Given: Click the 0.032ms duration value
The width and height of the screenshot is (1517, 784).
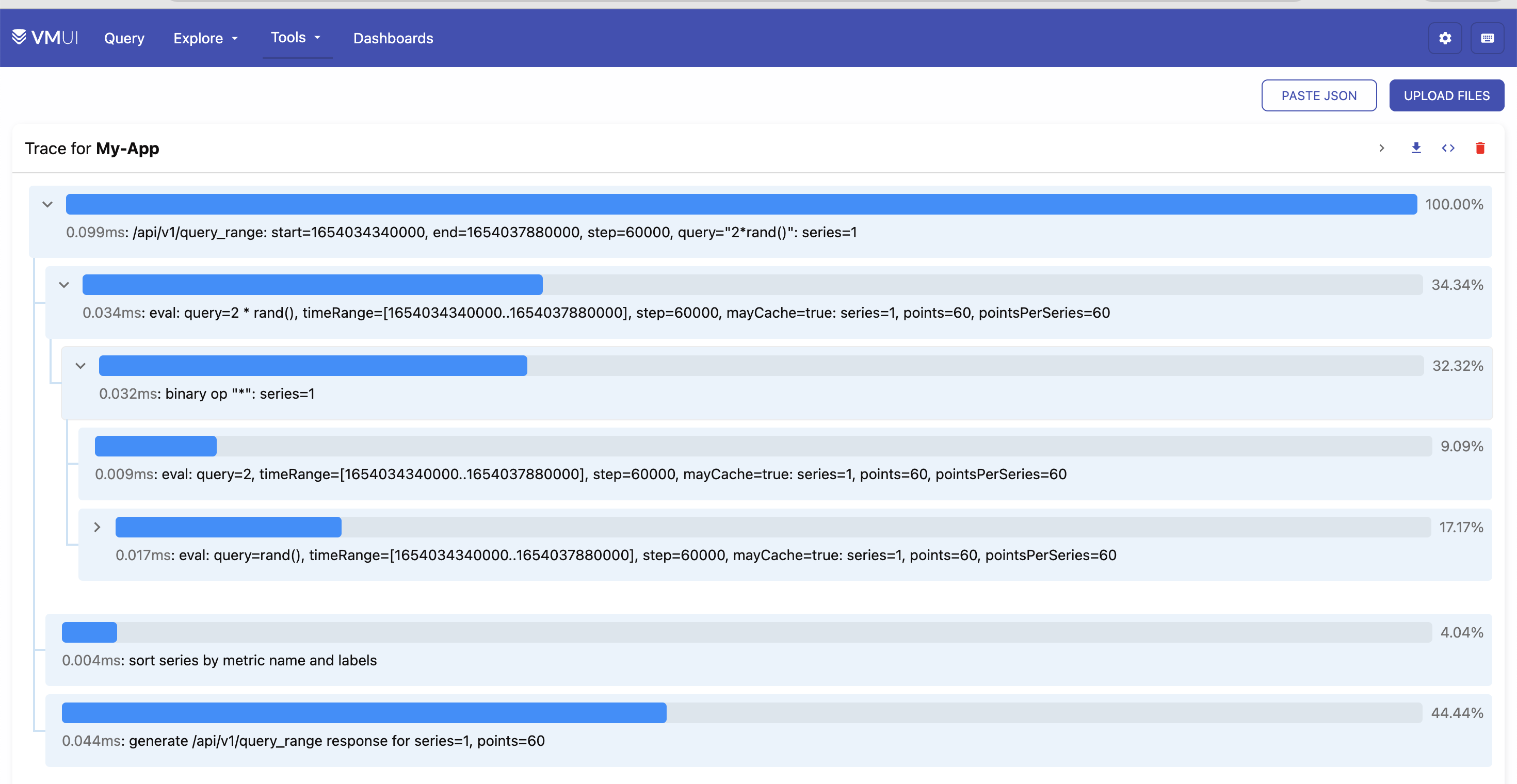Looking at the screenshot, I should pos(128,394).
